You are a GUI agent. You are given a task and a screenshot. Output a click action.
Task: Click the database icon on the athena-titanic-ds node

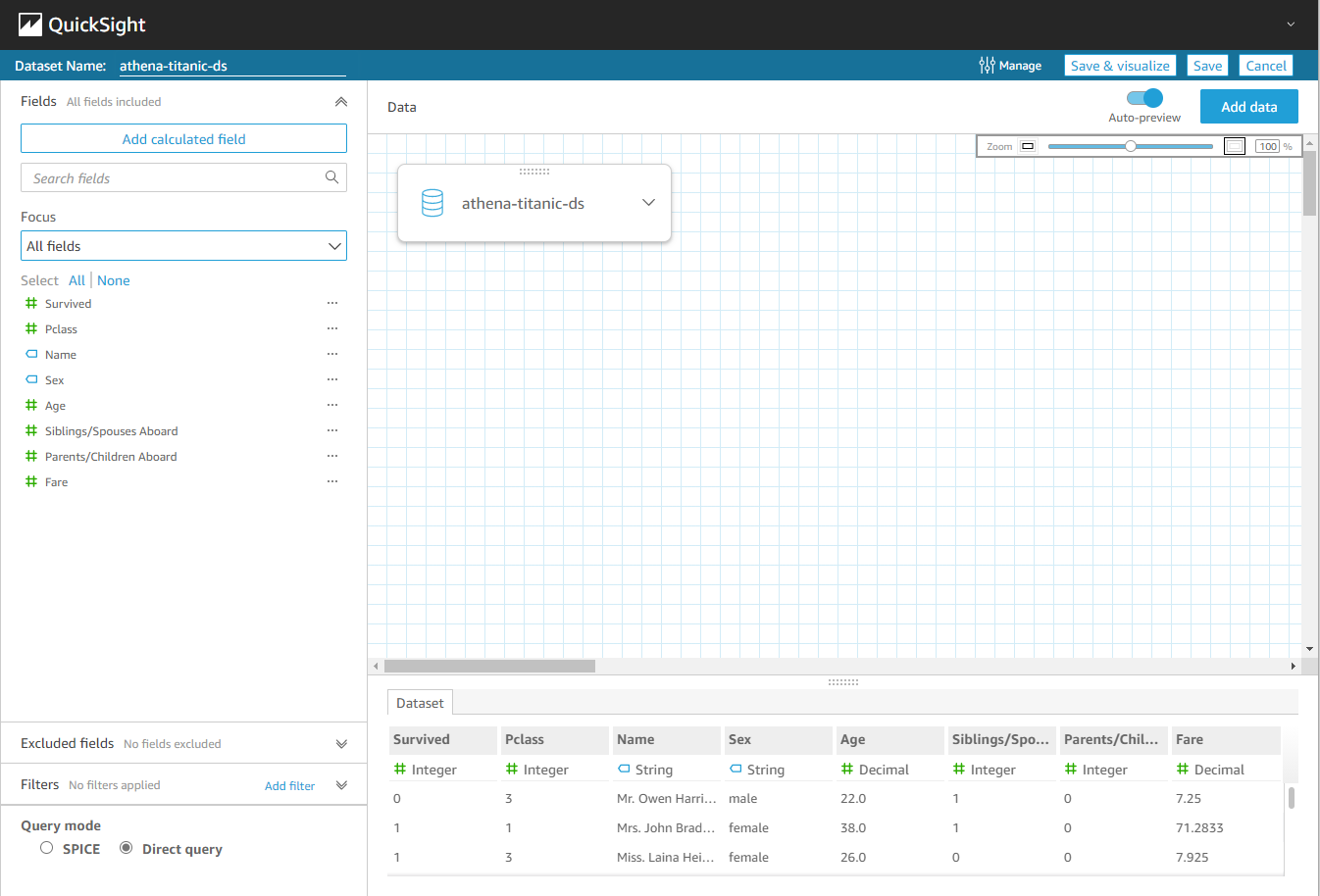[x=432, y=203]
